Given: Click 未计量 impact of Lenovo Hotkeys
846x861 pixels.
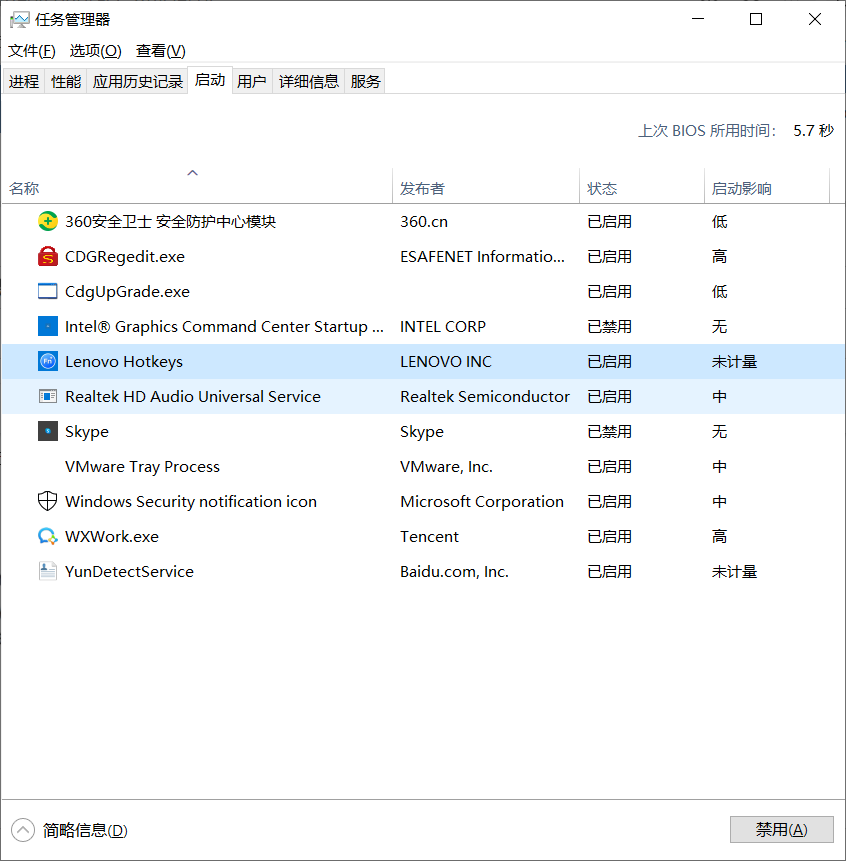Looking at the screenshot, I should tap(735, 361).
